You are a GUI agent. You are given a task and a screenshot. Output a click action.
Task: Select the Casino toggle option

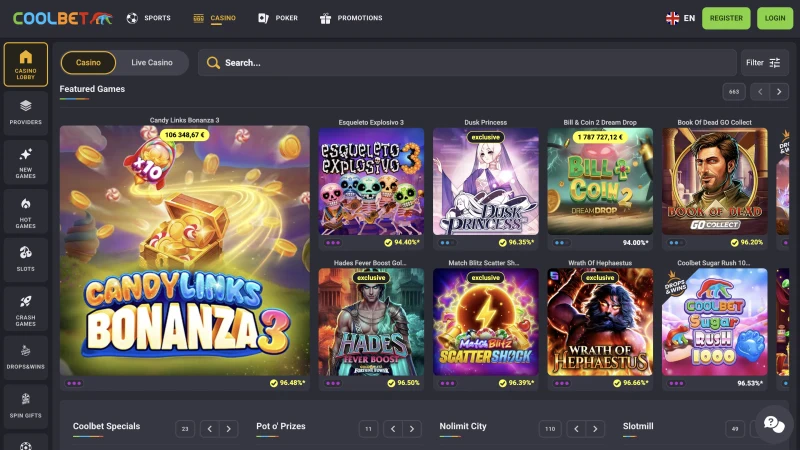pos(89,63)
